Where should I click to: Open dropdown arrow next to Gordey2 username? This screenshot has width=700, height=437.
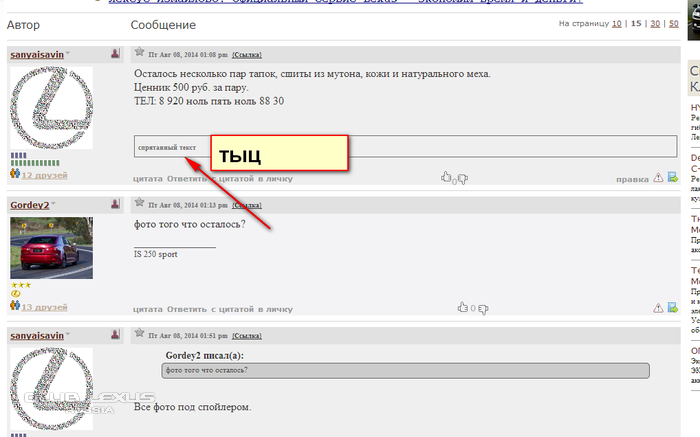pyautogui.click(x=53, y=205)
